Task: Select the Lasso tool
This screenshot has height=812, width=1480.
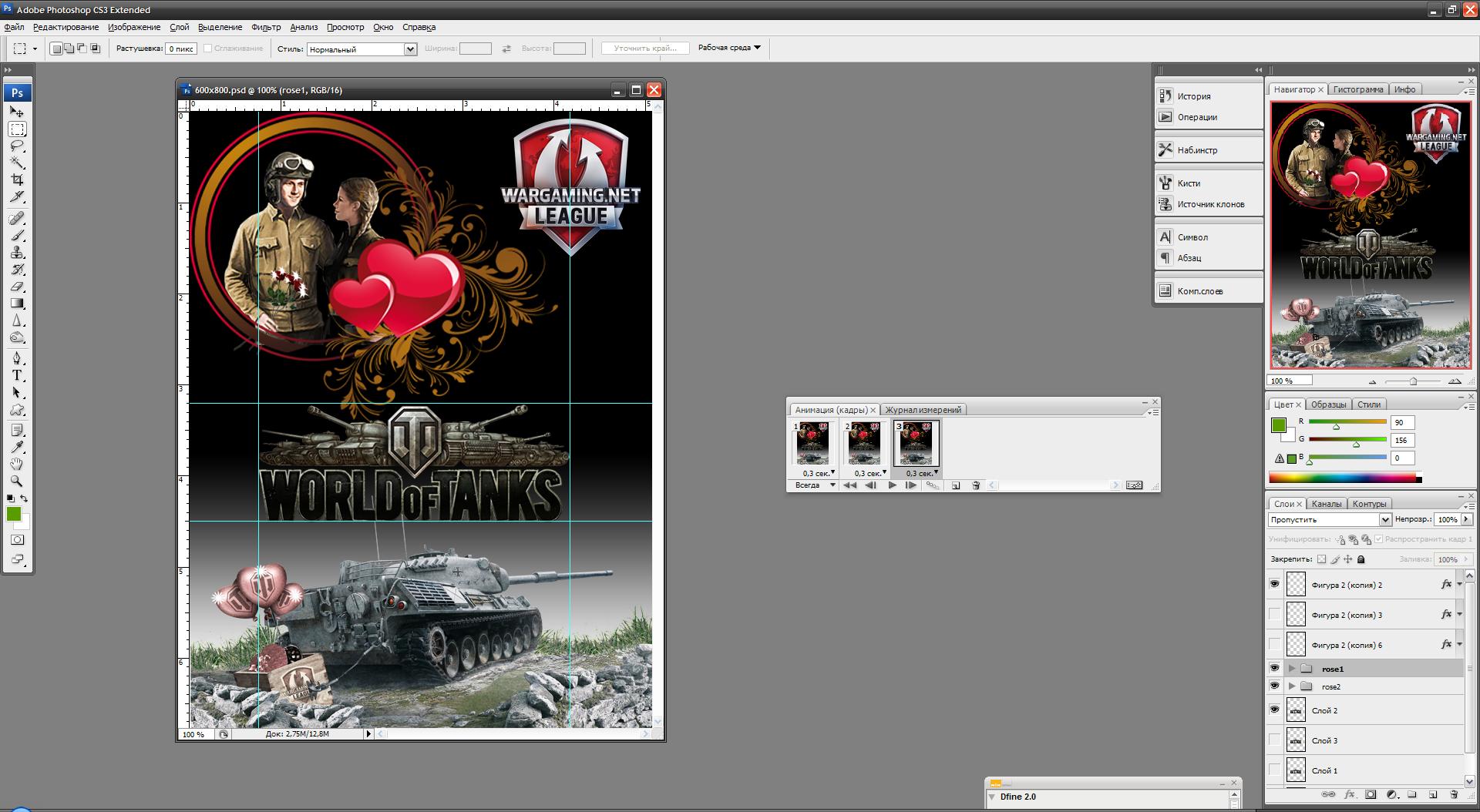Action: [17, 146]
